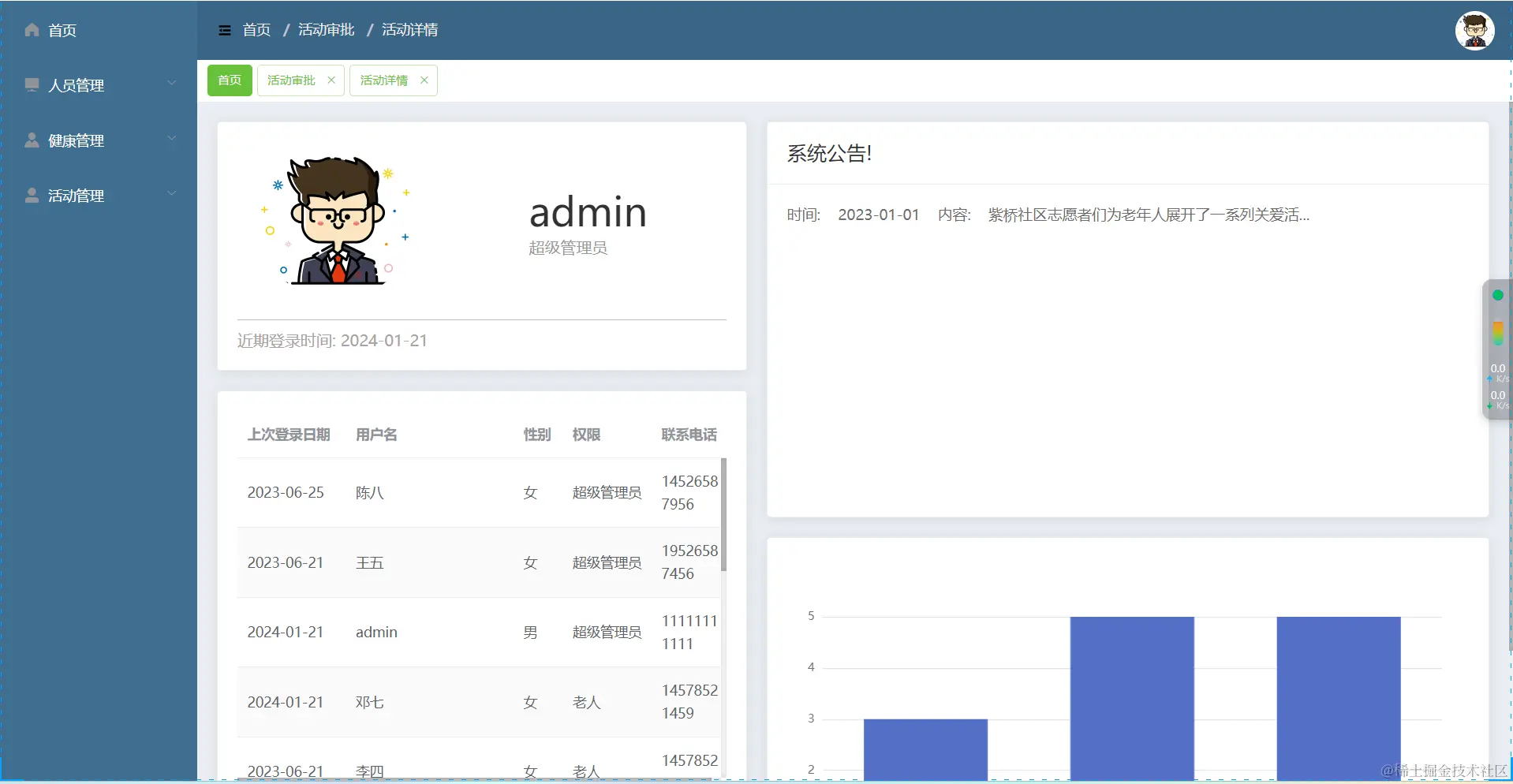The image size is (1513, 784).
Task: Click the 联系电话 column header
Action: pyautogui.click(x=689, y=435)
